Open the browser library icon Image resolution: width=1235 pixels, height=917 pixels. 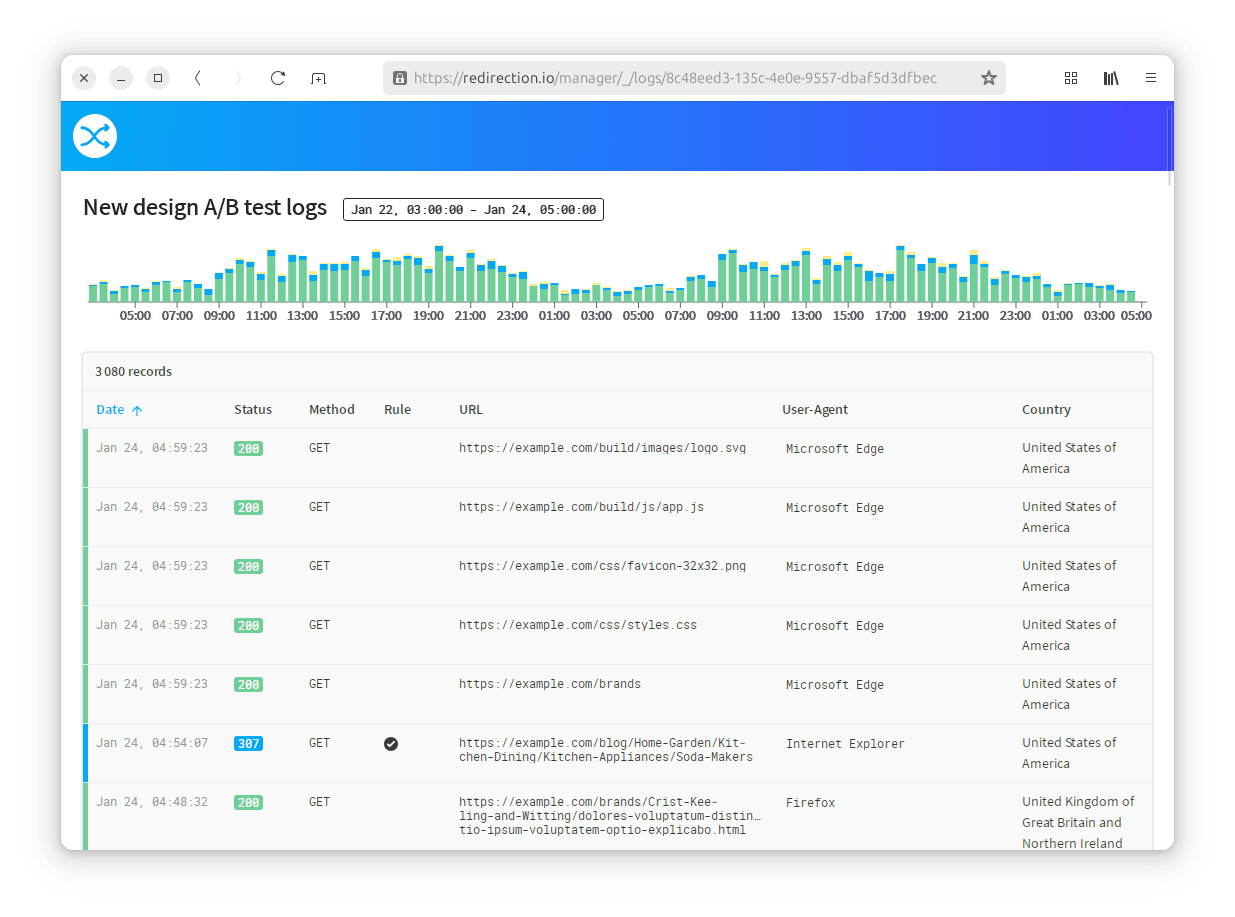click(1111, 78)
